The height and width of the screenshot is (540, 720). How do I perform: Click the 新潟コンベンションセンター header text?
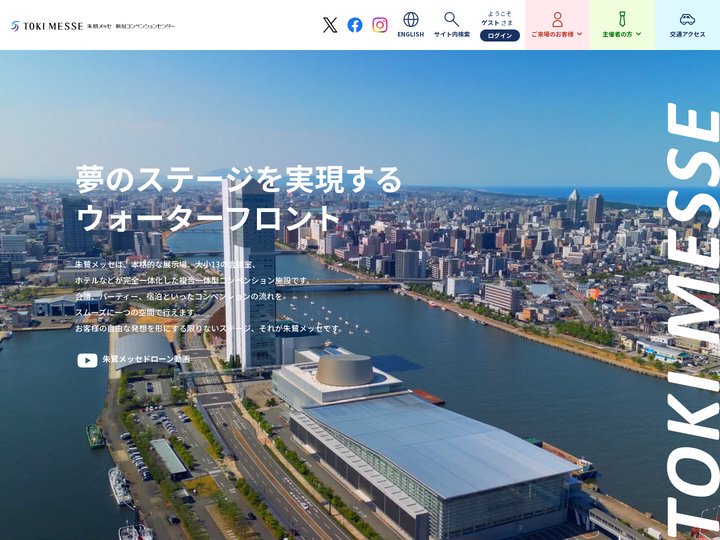(145, 26)
